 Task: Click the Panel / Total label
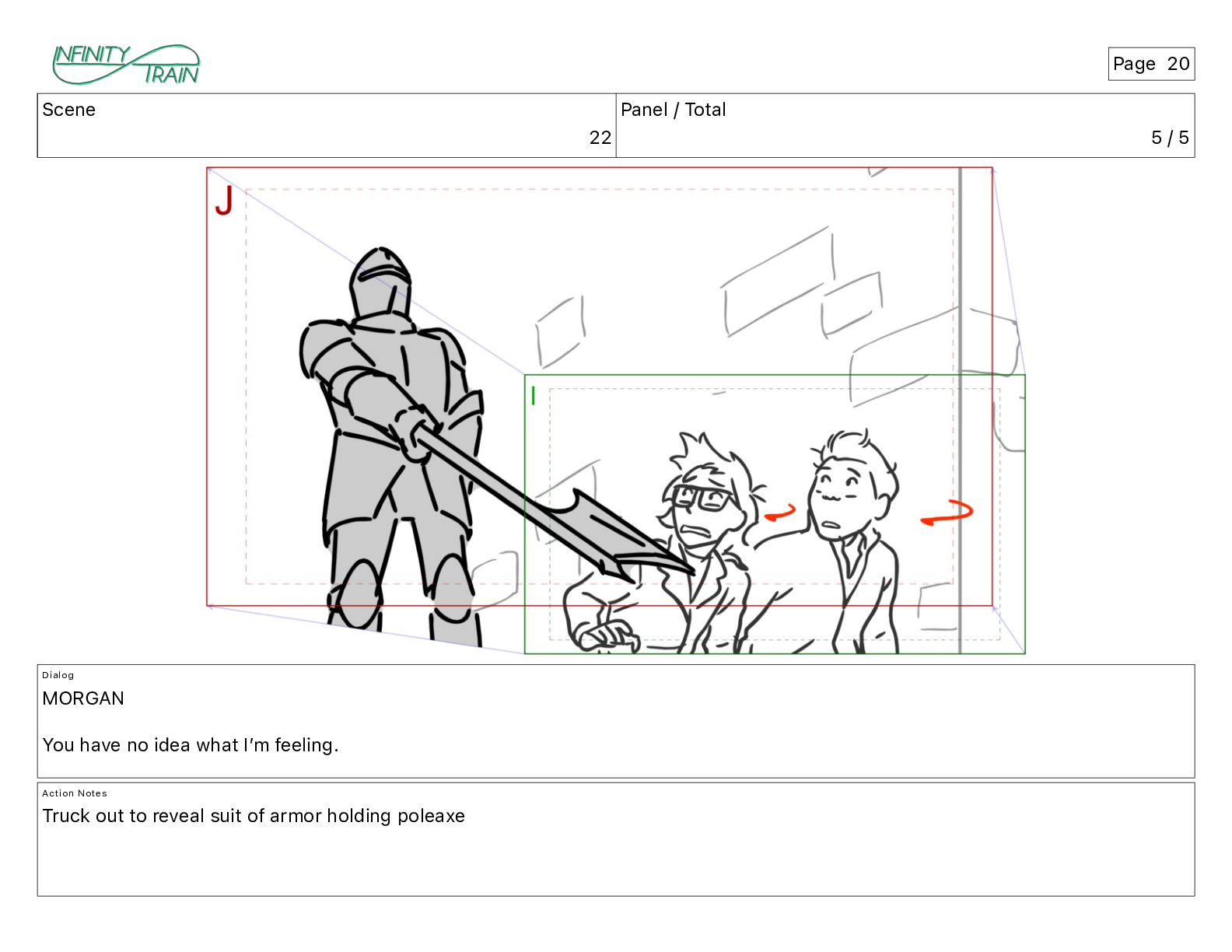coord(674,110)
